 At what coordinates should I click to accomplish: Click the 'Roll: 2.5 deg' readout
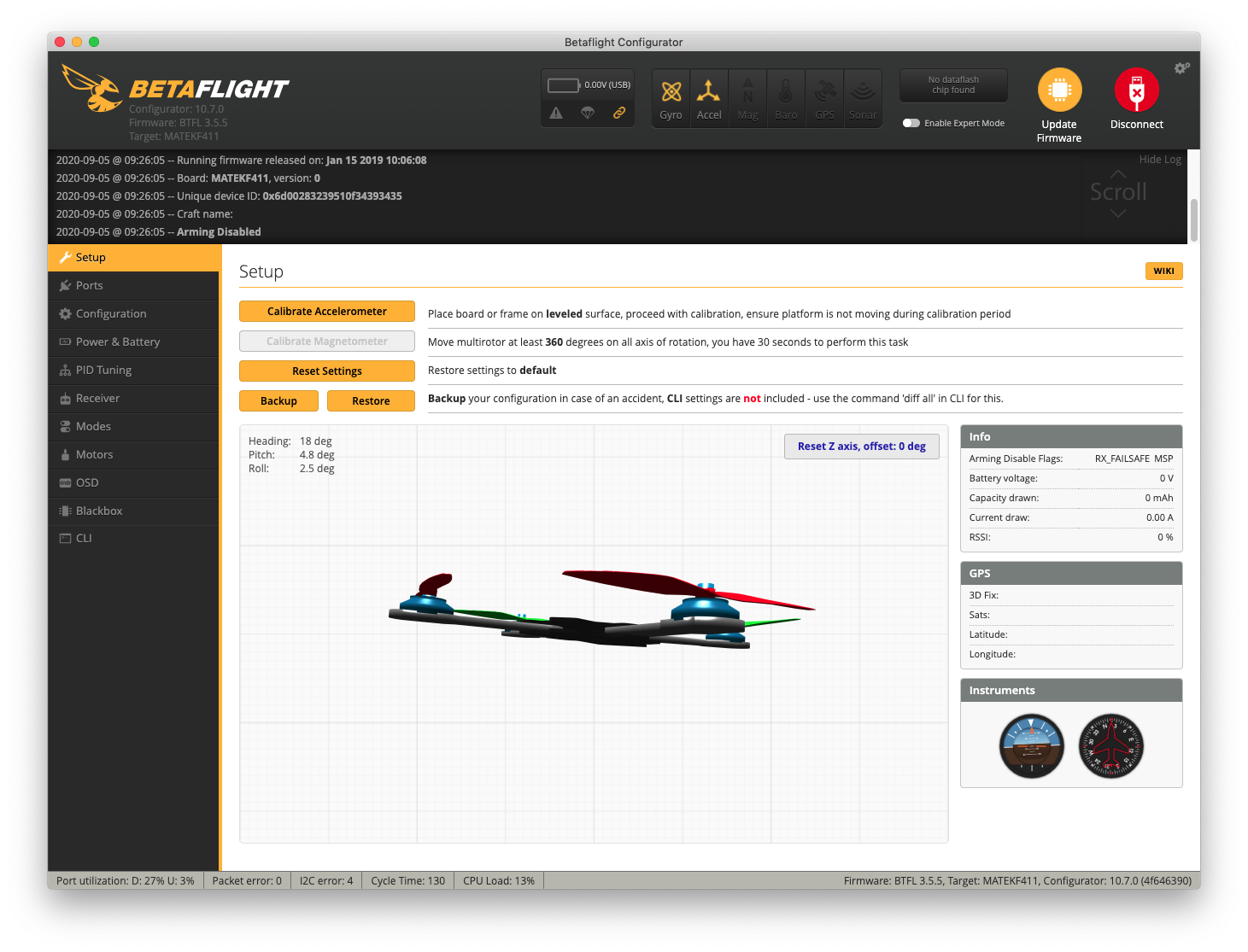pyautogui.click(x=291, y=469)
